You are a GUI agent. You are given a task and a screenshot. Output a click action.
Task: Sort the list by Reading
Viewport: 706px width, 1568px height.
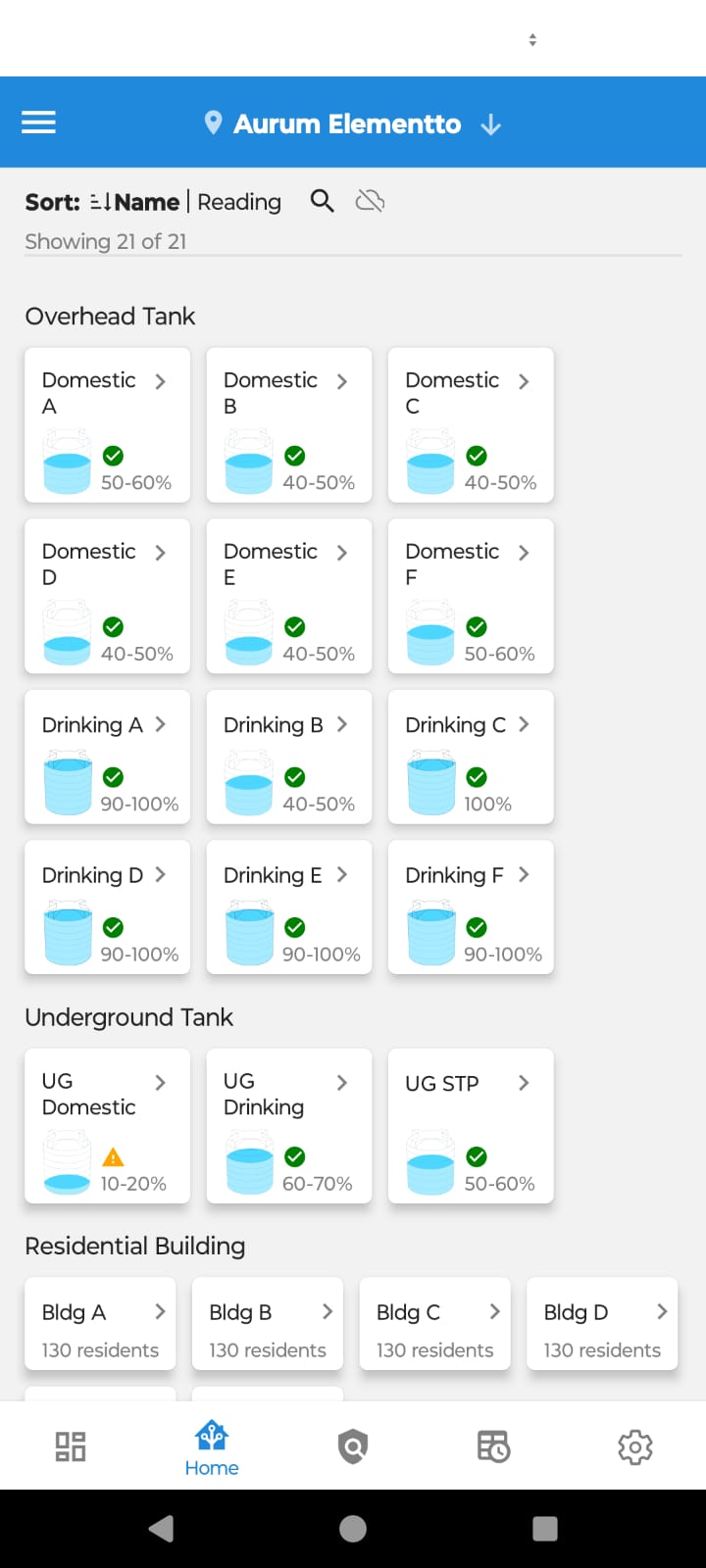239,202
